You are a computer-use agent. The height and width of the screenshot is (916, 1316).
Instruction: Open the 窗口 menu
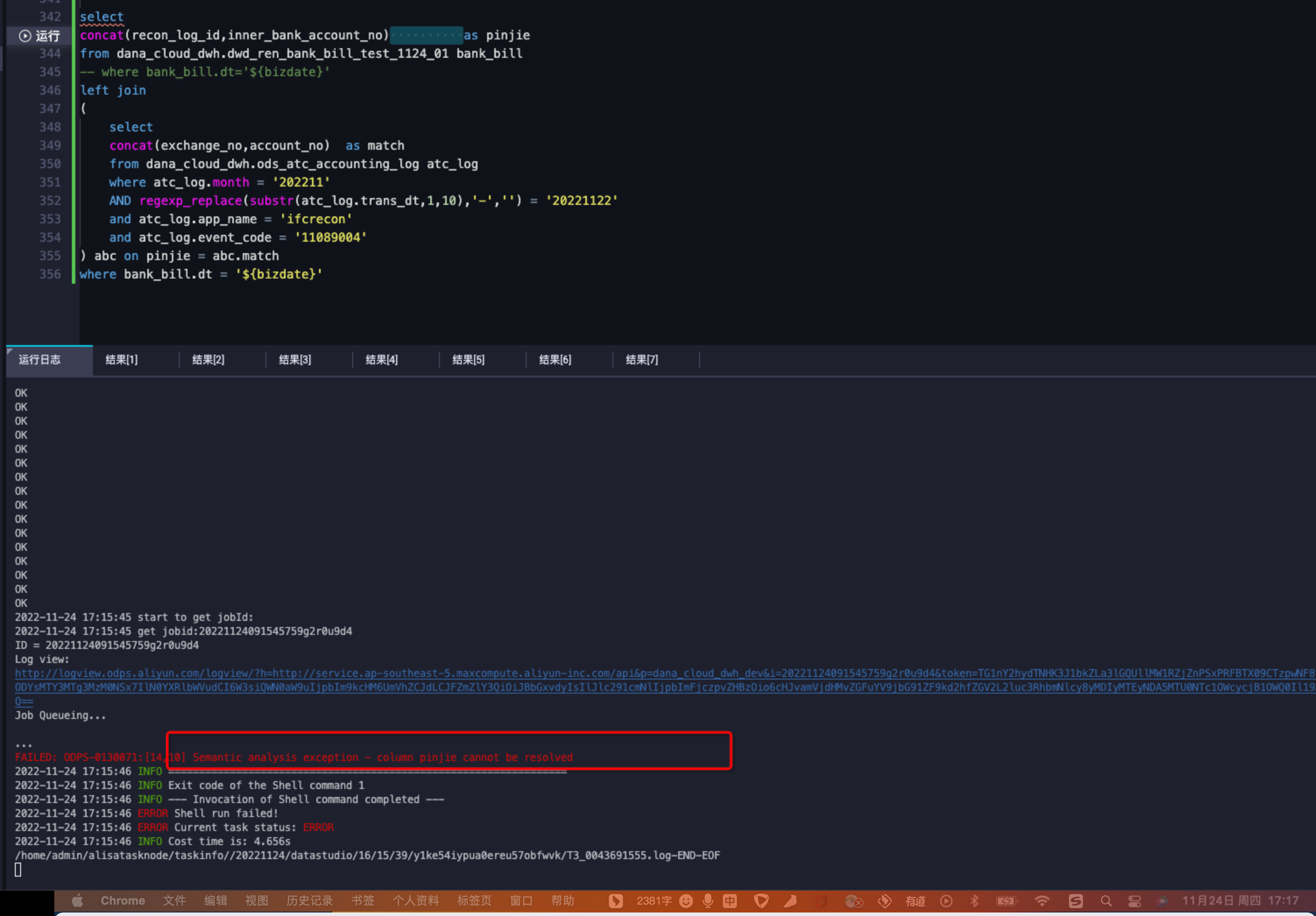pyautogui.click(x=522, y=901)
